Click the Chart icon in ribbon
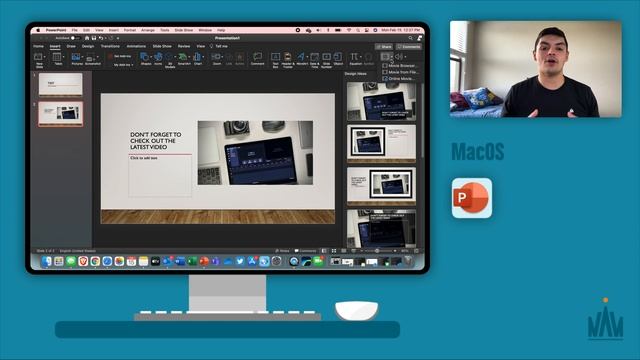This screenshot has width=640, height=360. tap(197, 57)
